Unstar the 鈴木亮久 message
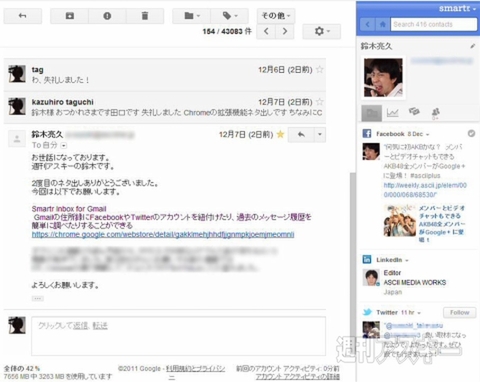 281,134
